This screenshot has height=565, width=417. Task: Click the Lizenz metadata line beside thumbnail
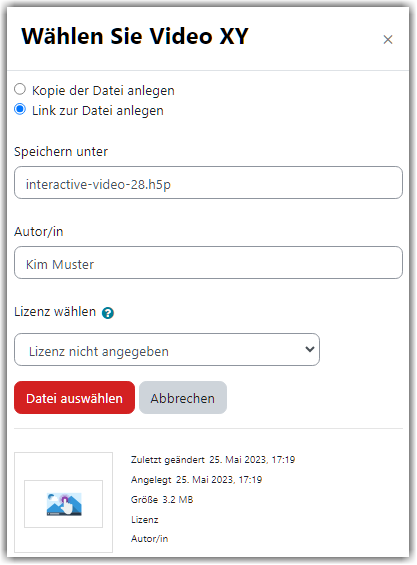coord(145,520)
